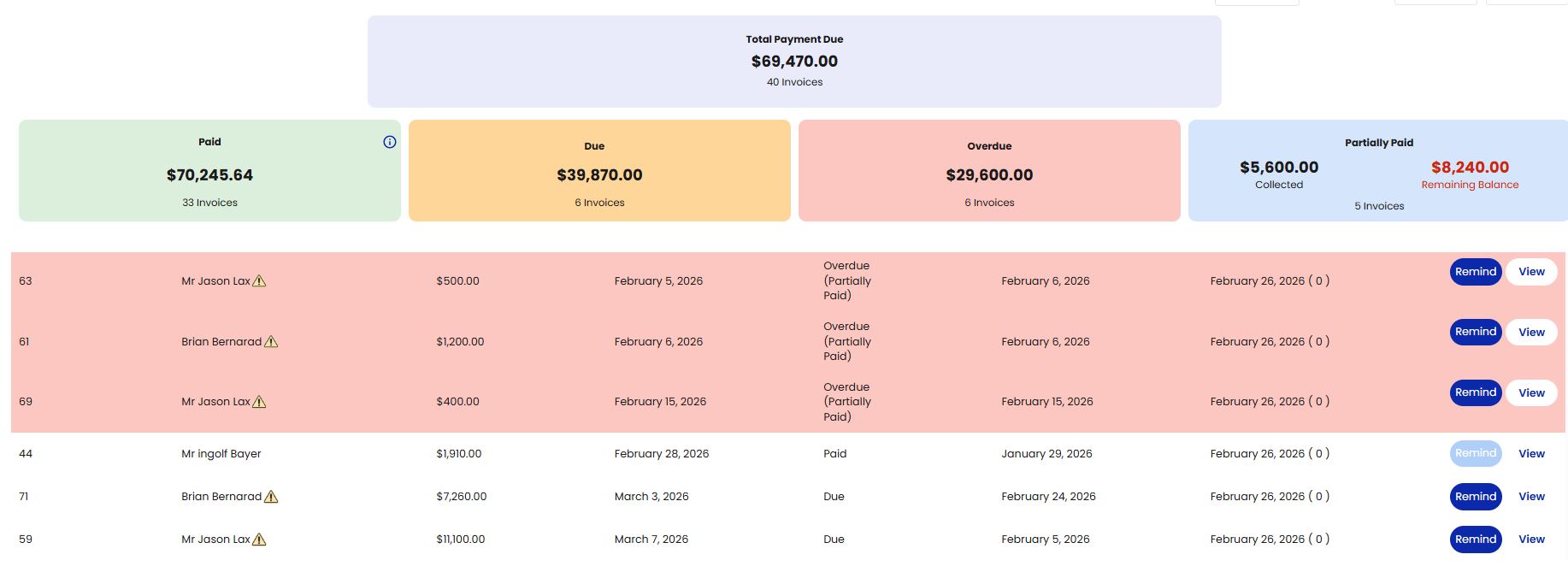
Task: Select the Overdue summary card
Action: point(989,171)
